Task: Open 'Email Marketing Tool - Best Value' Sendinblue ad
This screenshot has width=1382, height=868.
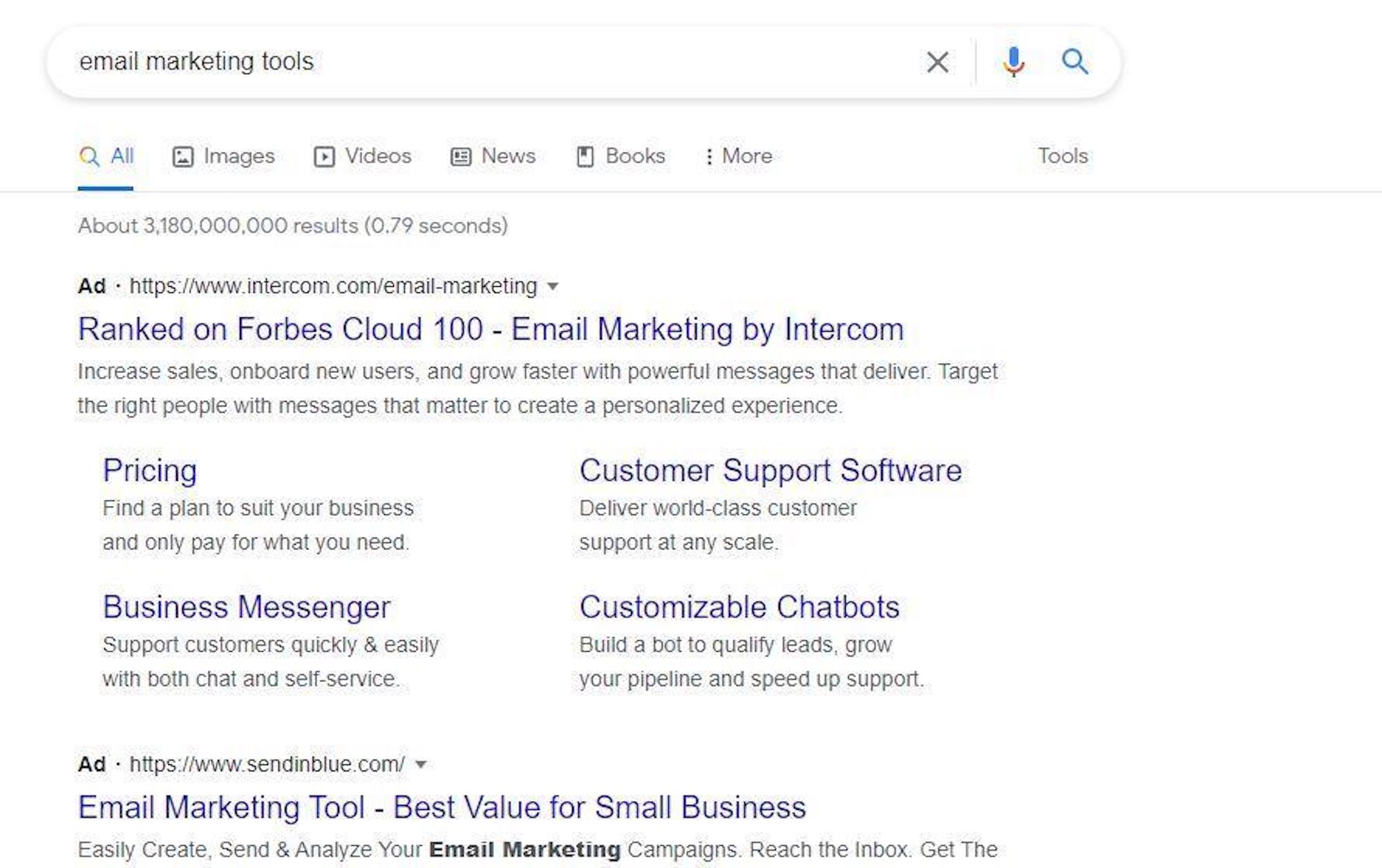Action: [442, 807]
